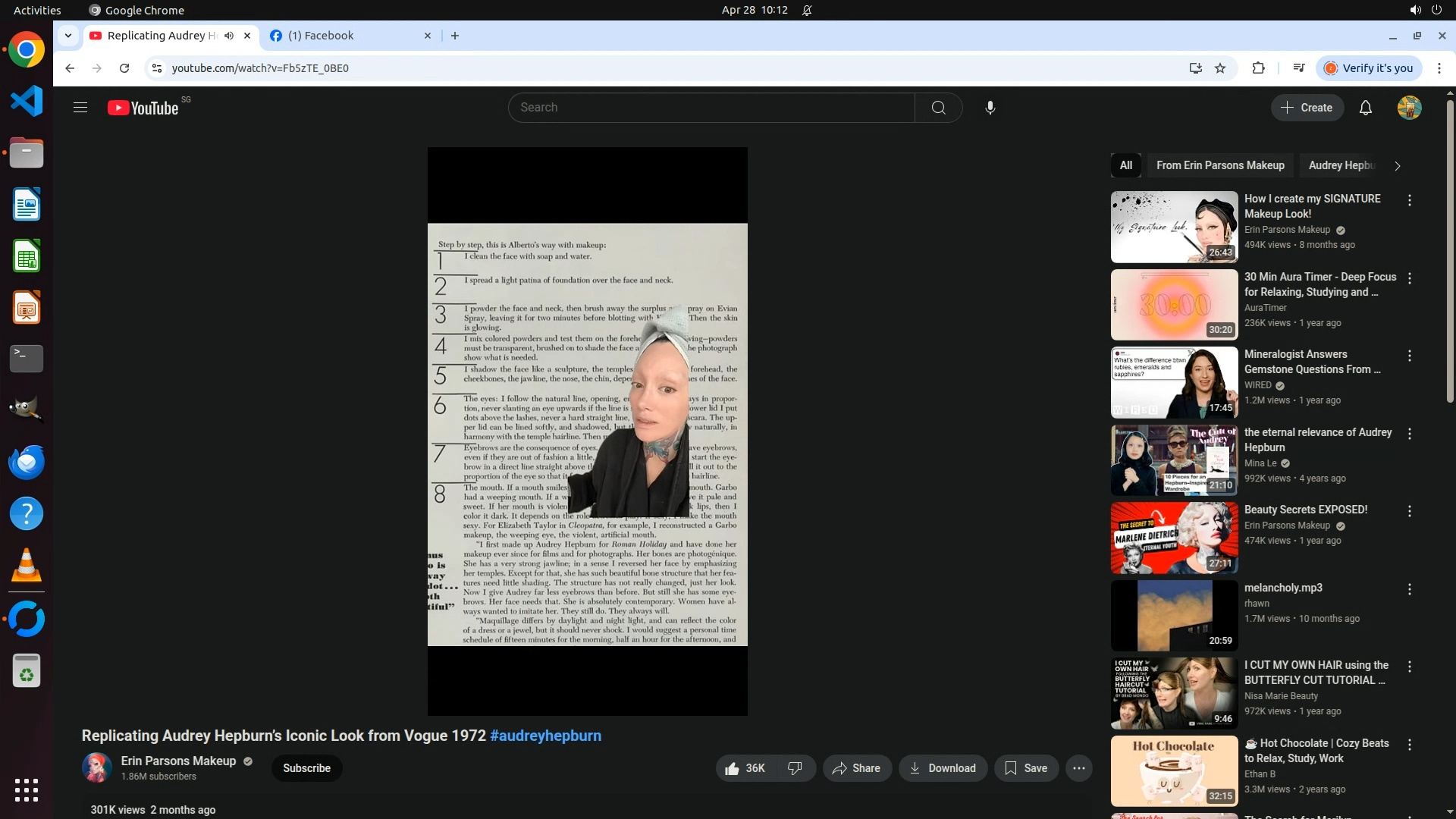
Task: Bookmark this page with the star icon
Action: click(1220, 68)
